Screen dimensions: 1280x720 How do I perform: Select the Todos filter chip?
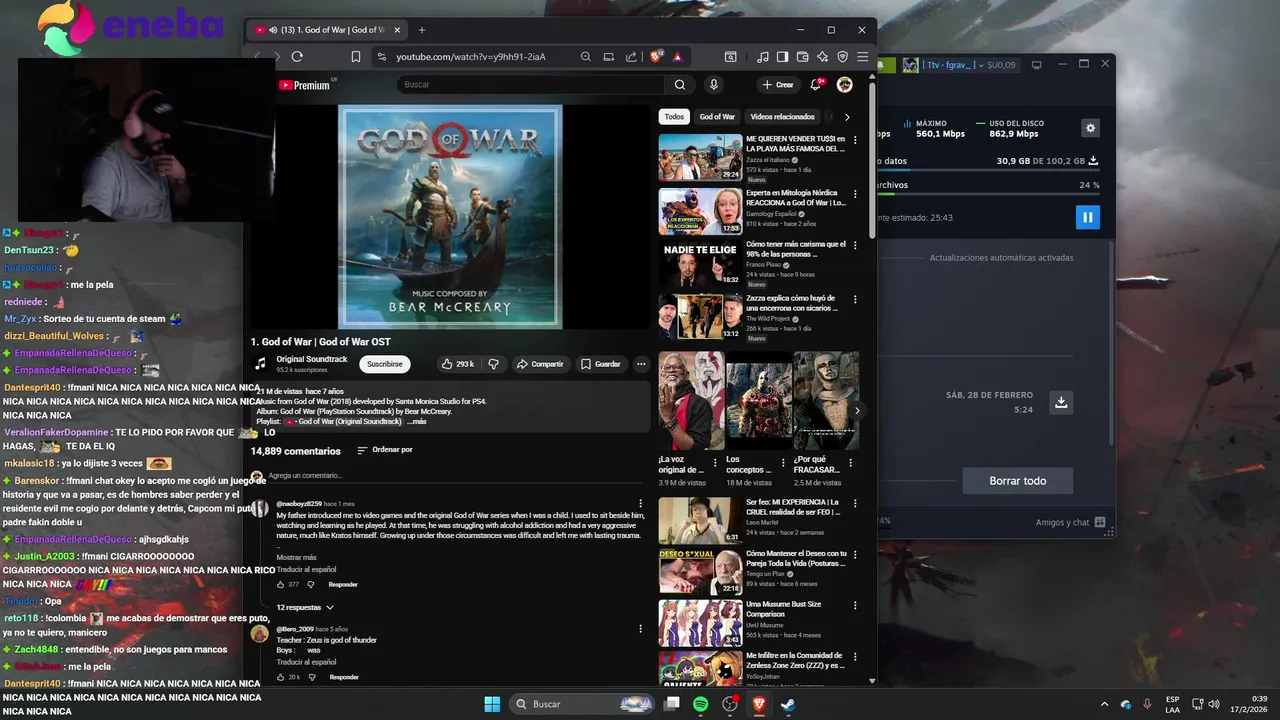coord(674,117)
